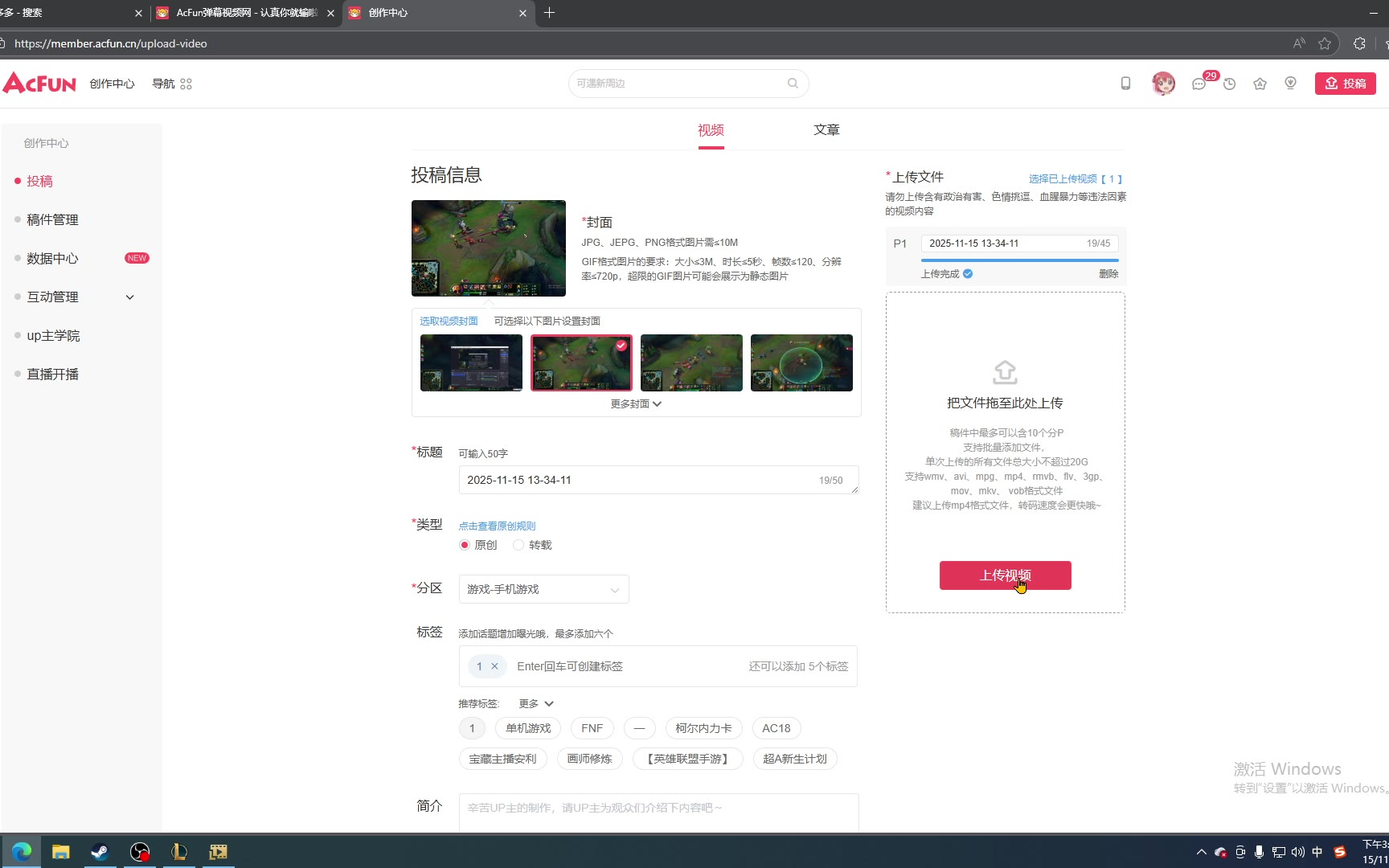
Task: Open the messages icon with 29 badge
Action: point(1198,84)
